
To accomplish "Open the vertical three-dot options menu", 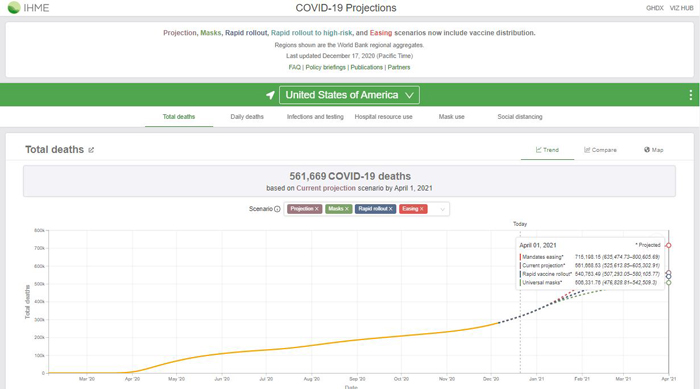I will (690, 95).
